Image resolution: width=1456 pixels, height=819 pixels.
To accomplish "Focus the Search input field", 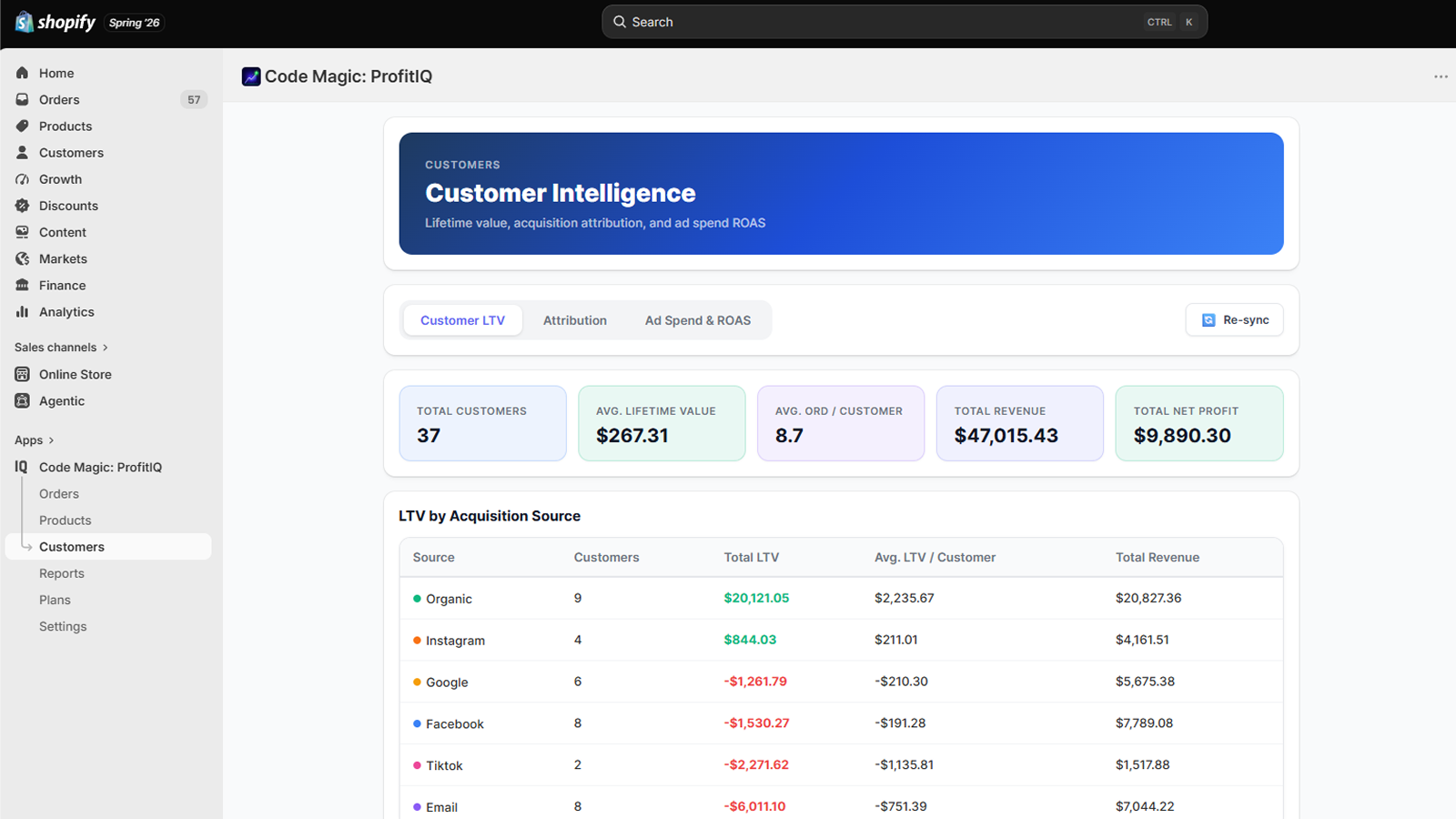I will coord(905,22).
